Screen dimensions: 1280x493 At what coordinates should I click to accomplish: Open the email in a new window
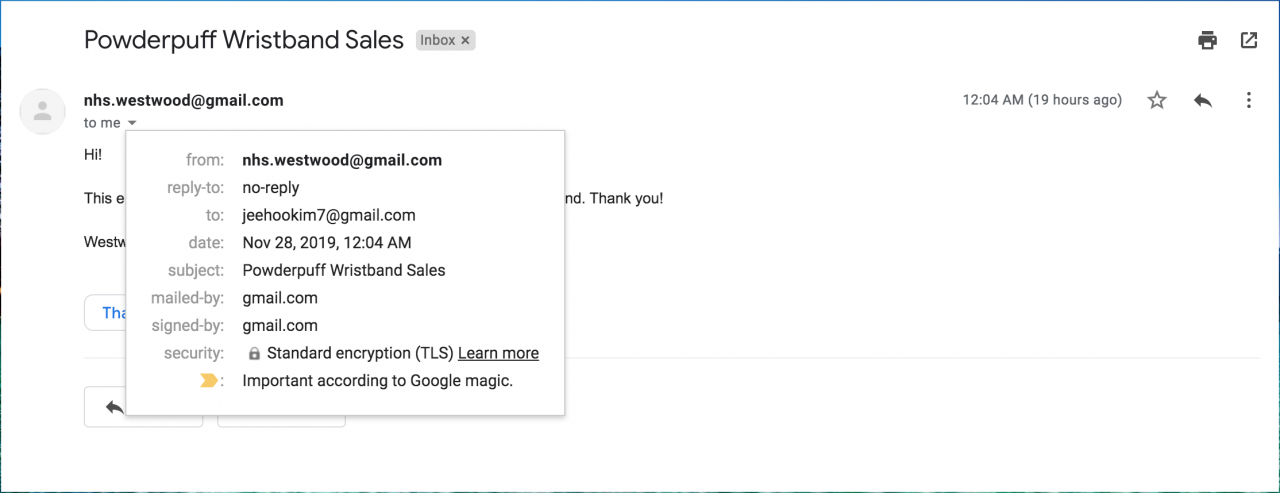[1249, 40]
